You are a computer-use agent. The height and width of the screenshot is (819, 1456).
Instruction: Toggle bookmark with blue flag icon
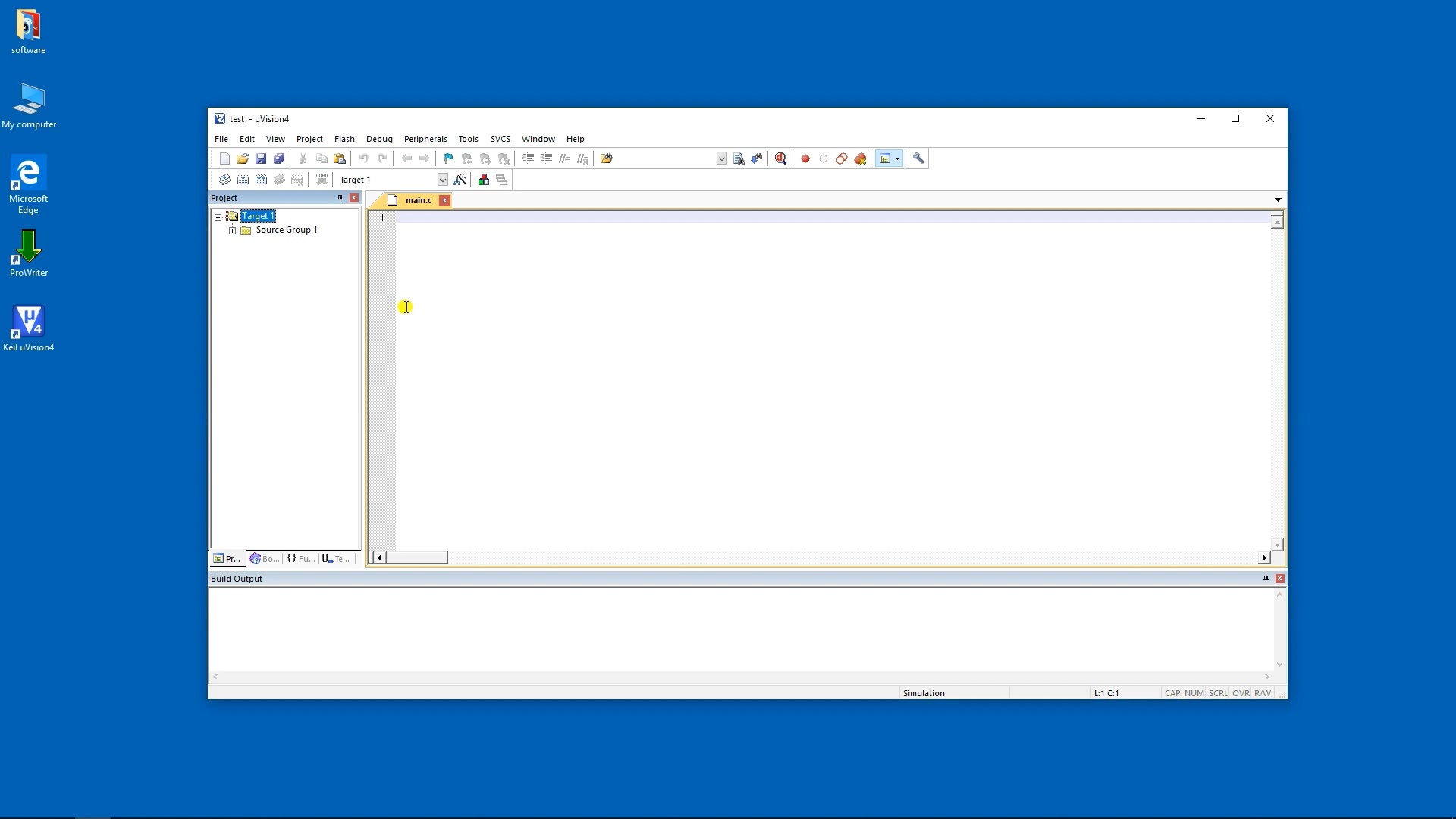click(448, 158)
